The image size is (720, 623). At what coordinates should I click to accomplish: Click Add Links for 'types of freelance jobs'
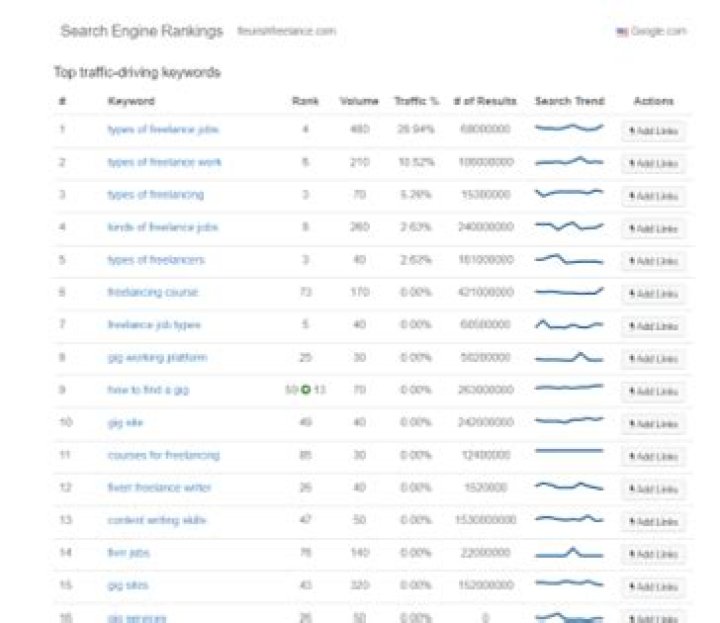point(653,131)
